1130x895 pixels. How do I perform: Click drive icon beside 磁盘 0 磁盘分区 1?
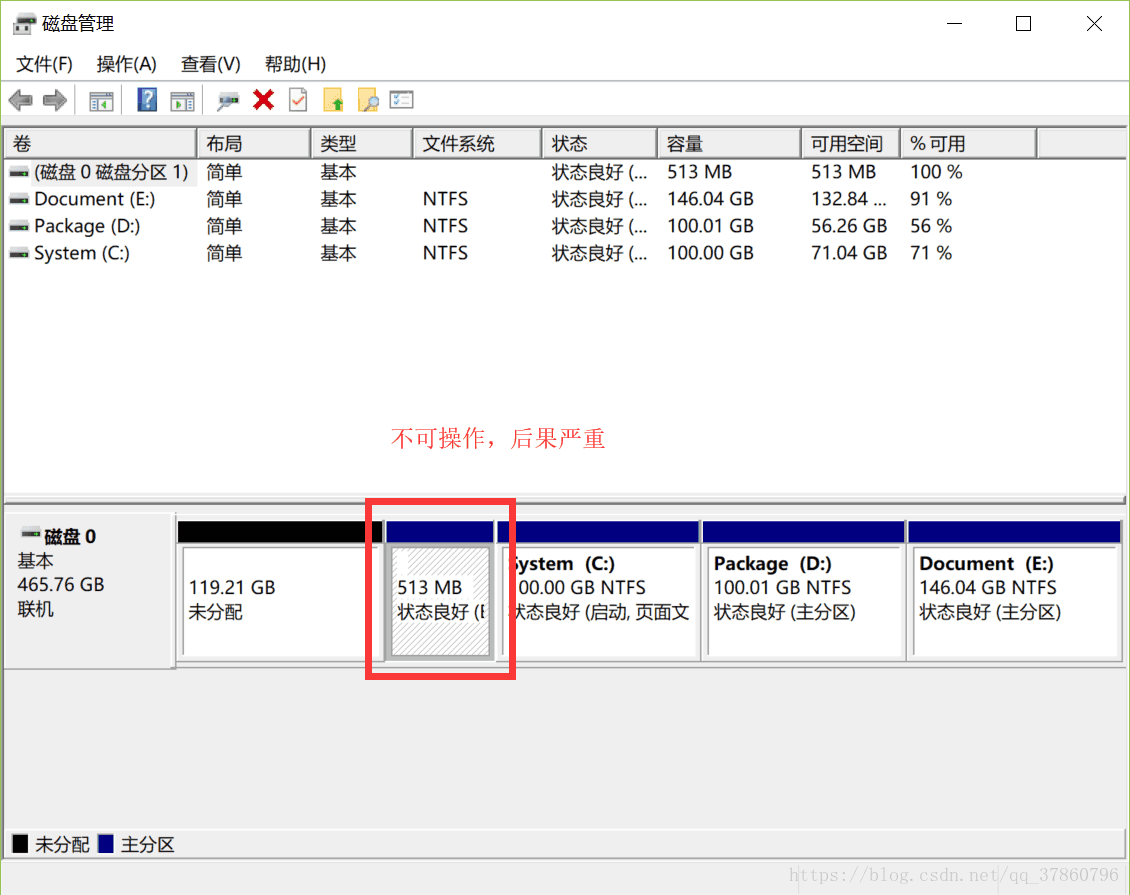pyautogui.click(x=19, y=172)
